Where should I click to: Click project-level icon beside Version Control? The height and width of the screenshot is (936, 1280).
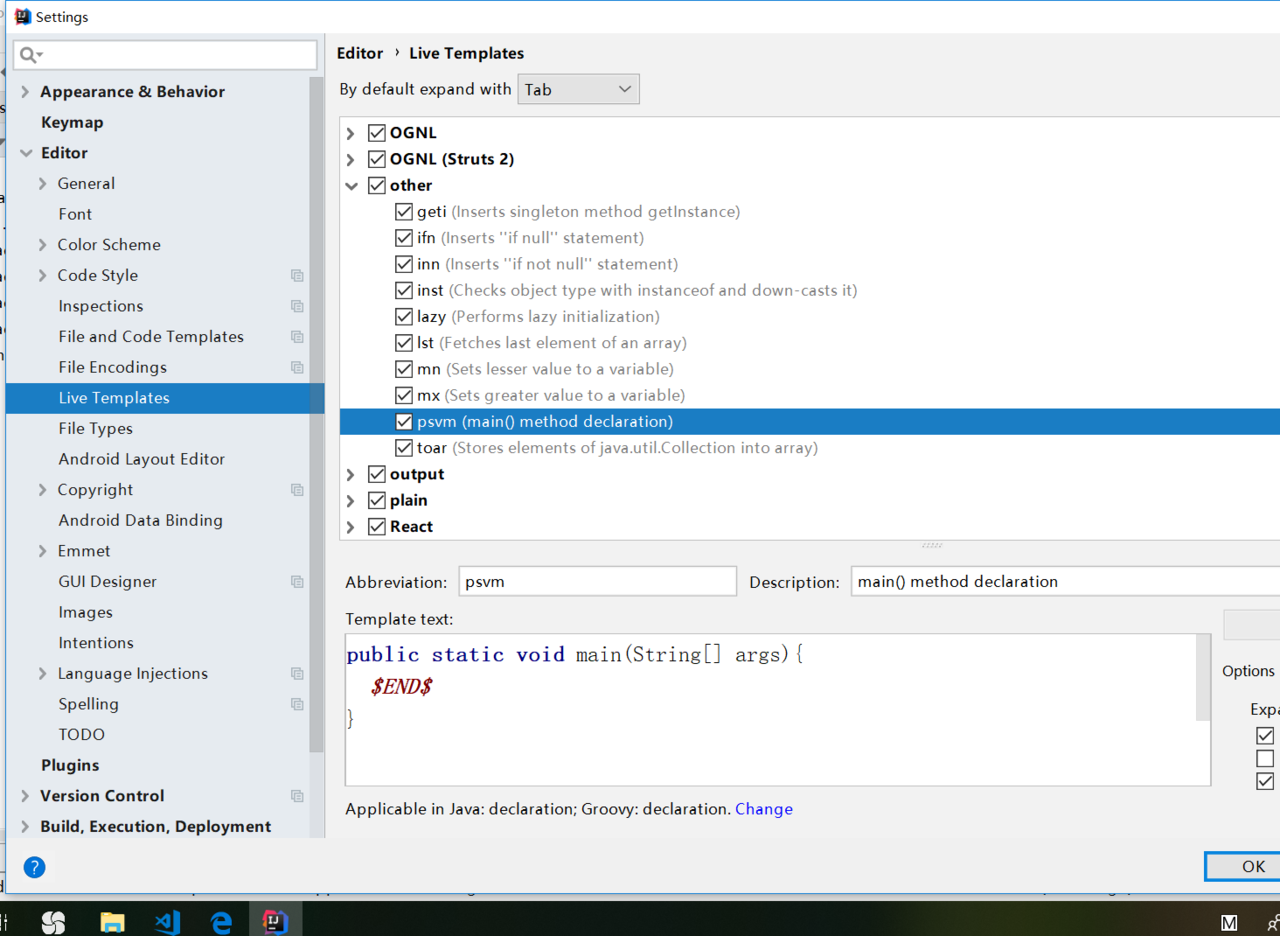(x=297, y=796)
